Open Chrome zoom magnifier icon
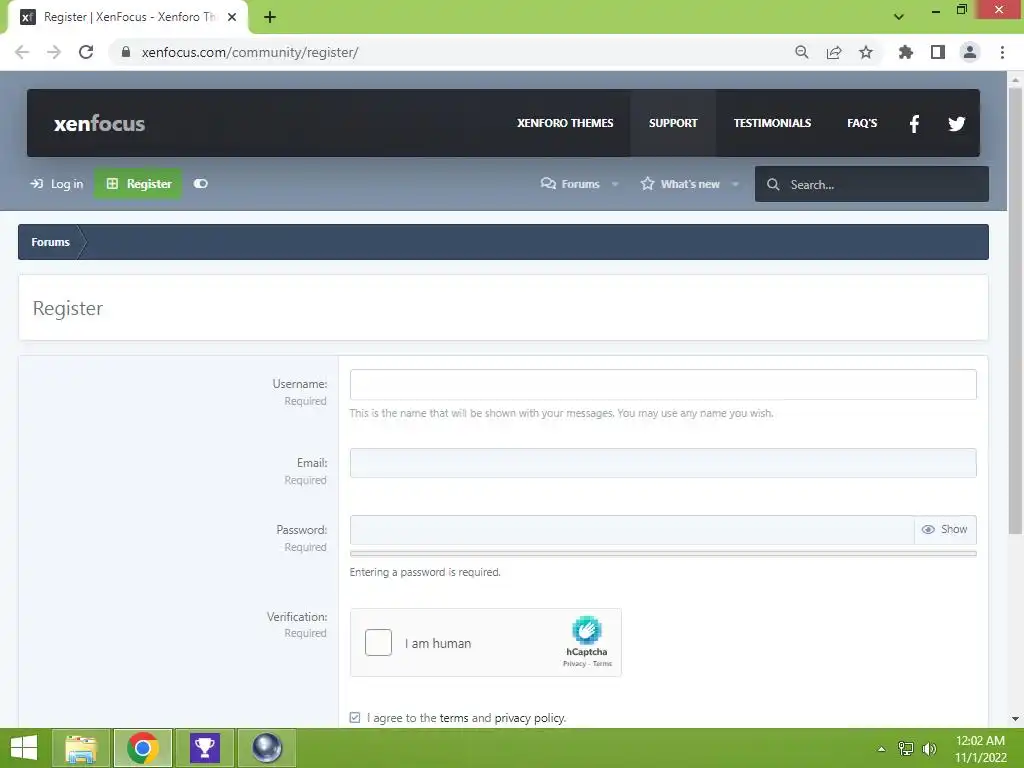The image size is (1024, 768). coord(802,52)
